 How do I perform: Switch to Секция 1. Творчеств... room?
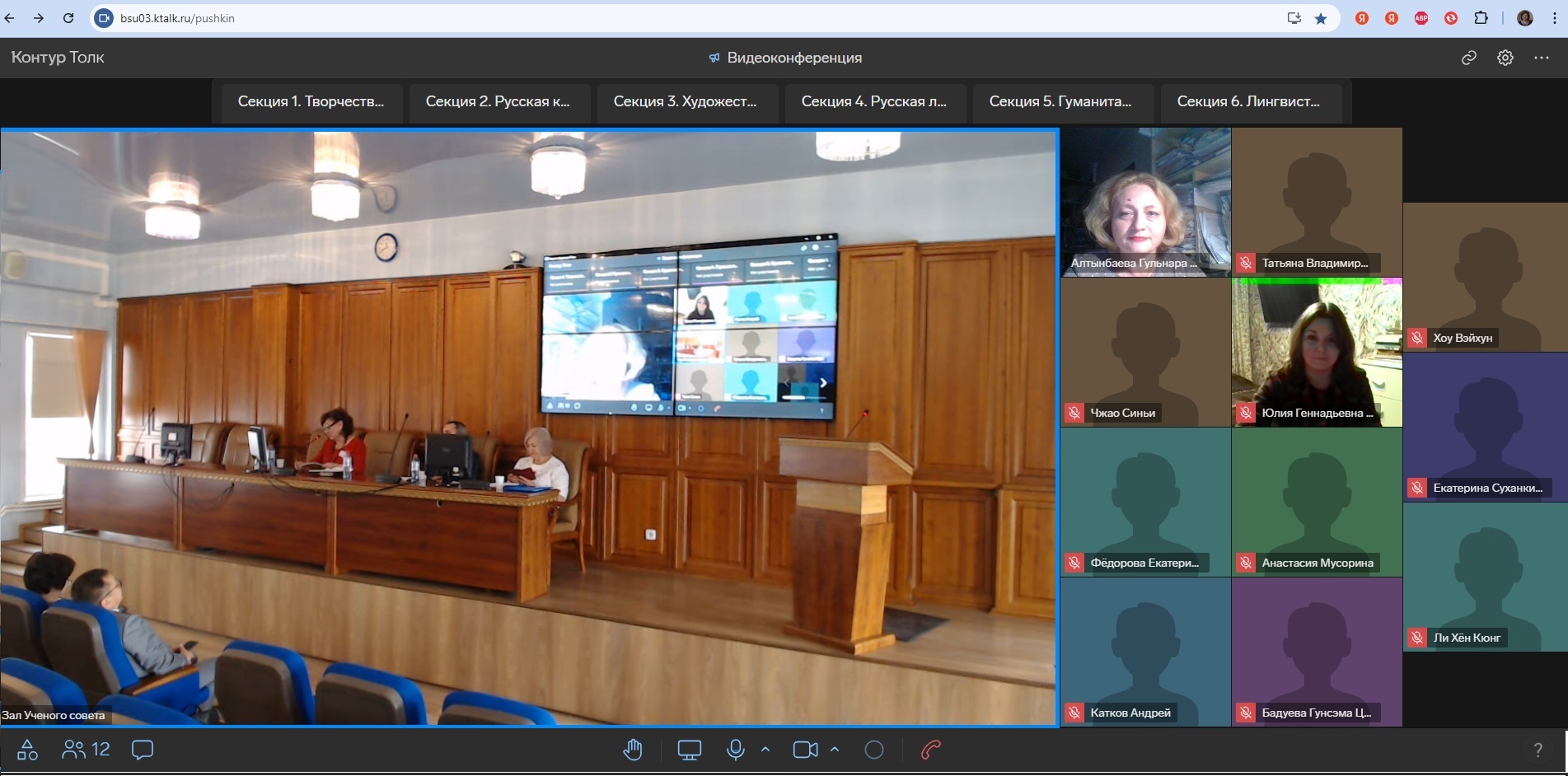point(311,101)
